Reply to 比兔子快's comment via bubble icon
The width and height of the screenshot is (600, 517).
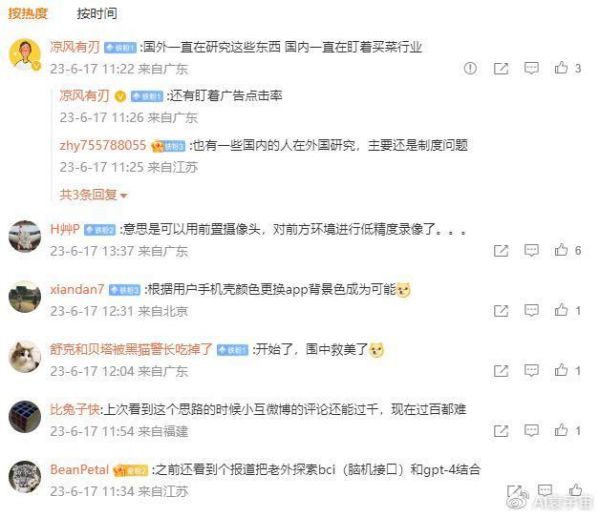pos(531,431)
